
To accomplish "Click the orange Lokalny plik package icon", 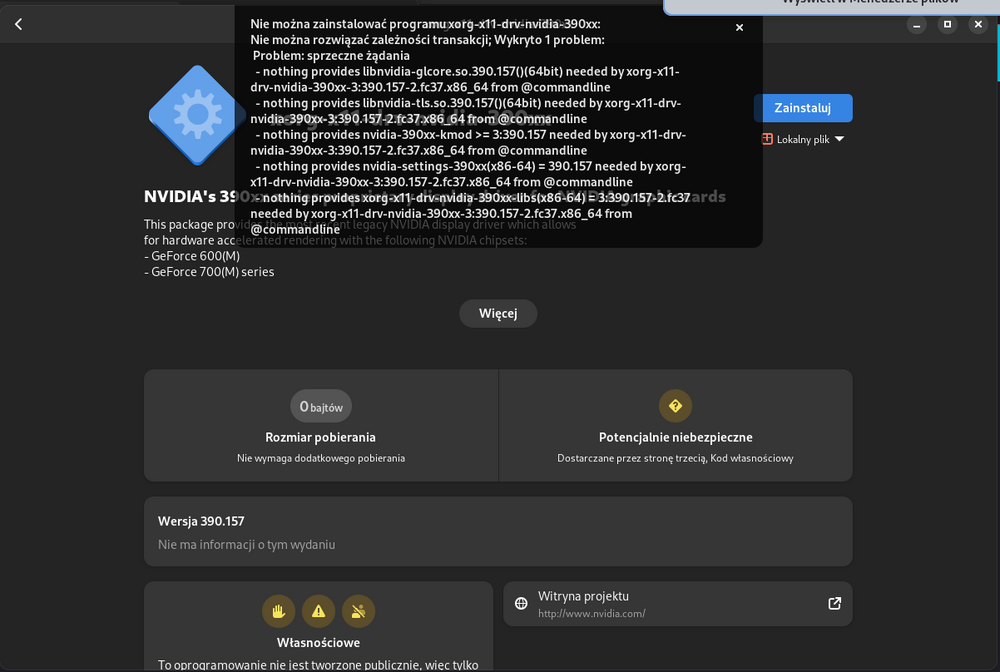I will (x=767, y=139).
